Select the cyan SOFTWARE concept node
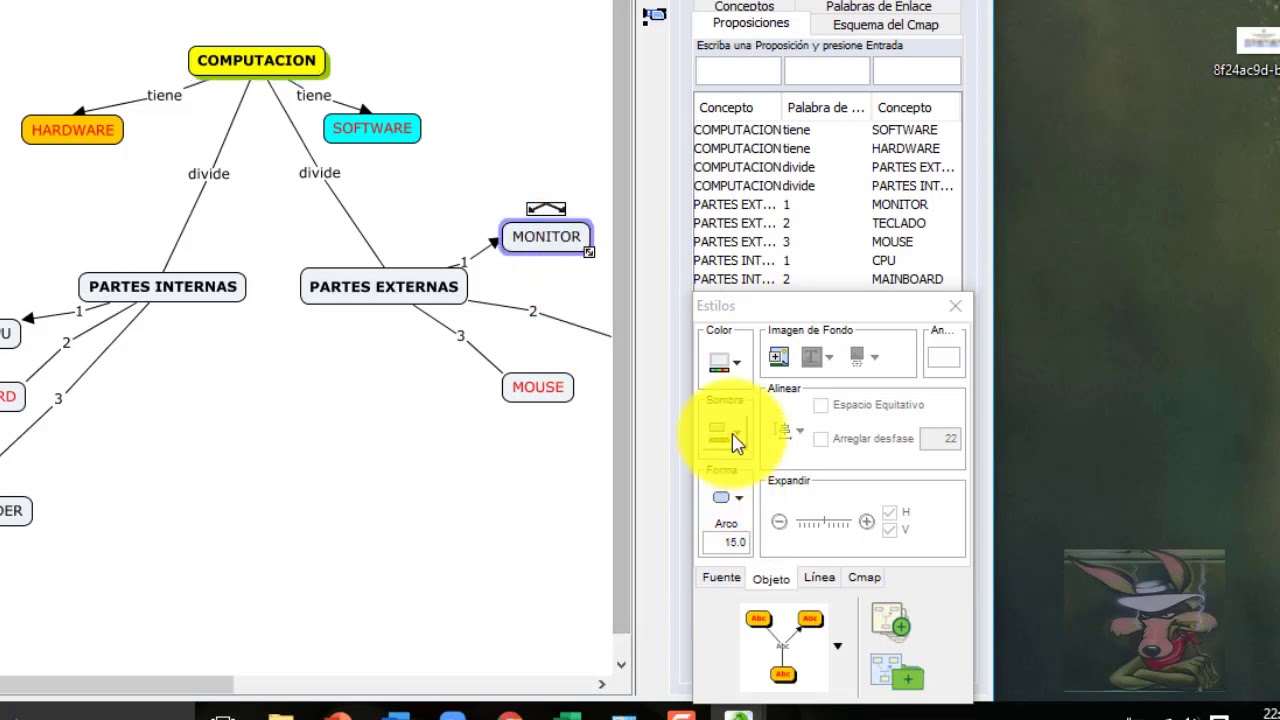1280x720 pixels. pyautogui.click(x=372, y=128)
